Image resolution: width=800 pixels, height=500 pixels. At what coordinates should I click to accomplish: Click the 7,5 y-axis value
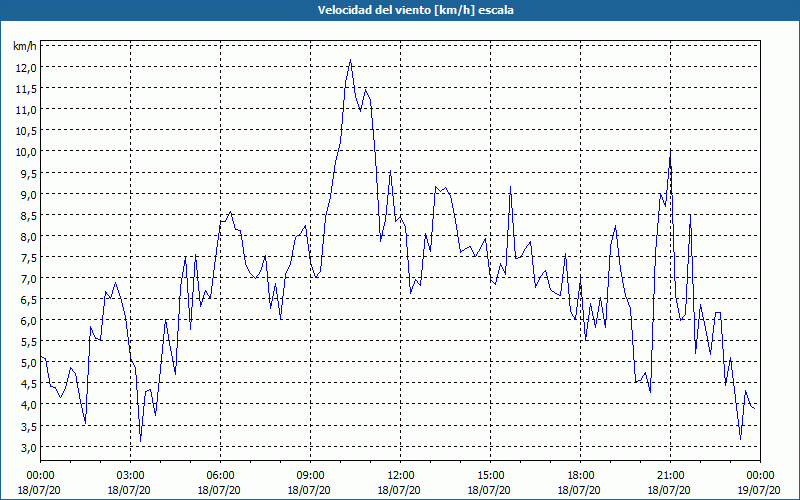28,258
